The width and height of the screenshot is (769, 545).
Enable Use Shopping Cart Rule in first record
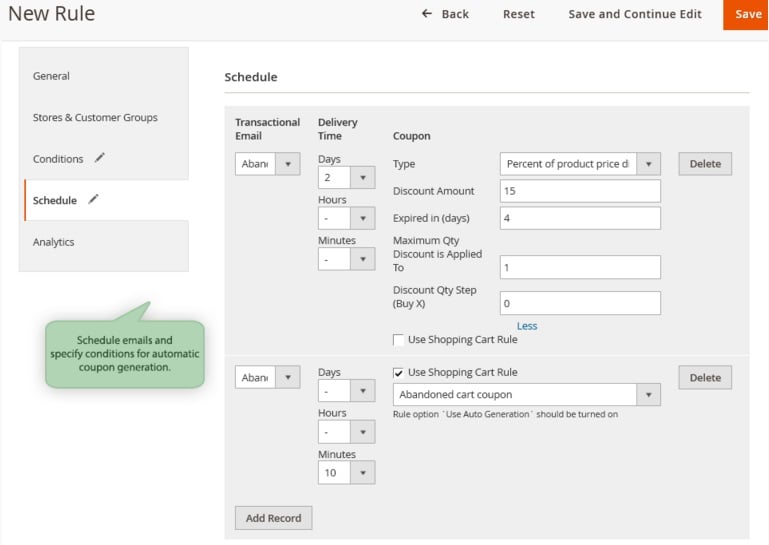pos(398,340)
